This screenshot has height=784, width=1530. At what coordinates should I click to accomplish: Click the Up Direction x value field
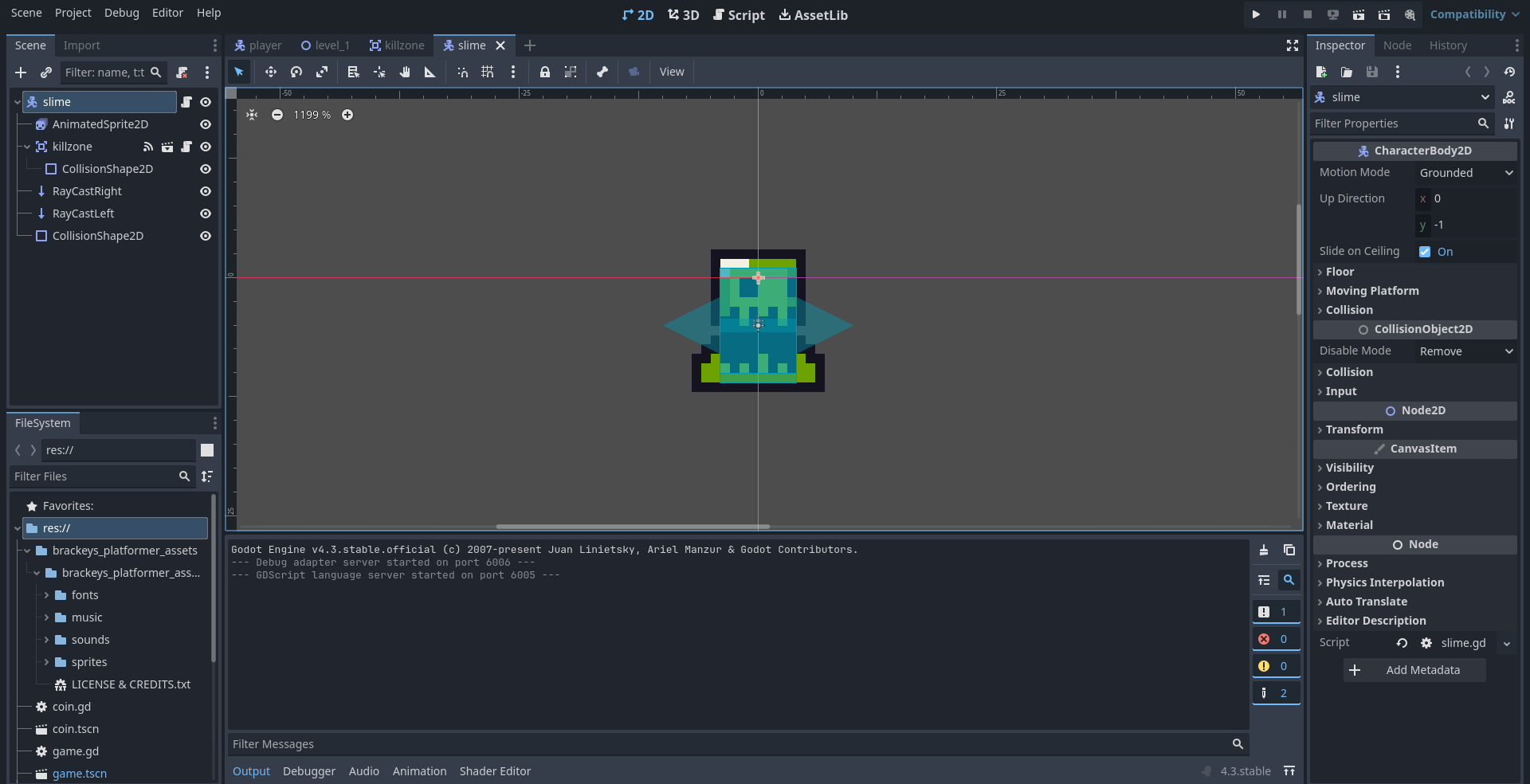click(1465, 198)
